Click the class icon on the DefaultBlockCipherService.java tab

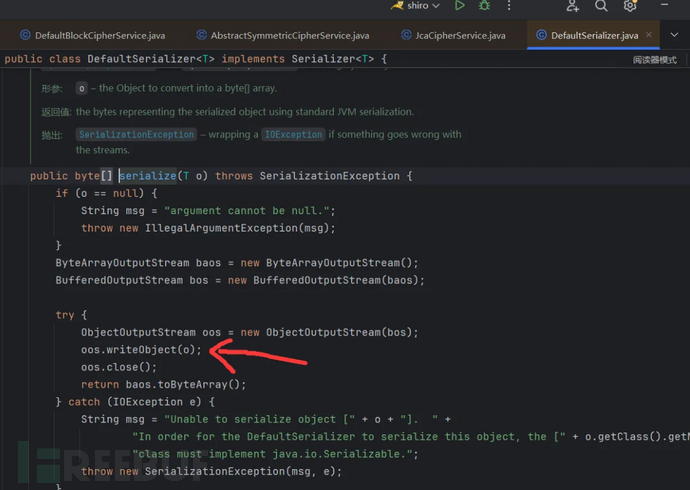pos(25,35)
